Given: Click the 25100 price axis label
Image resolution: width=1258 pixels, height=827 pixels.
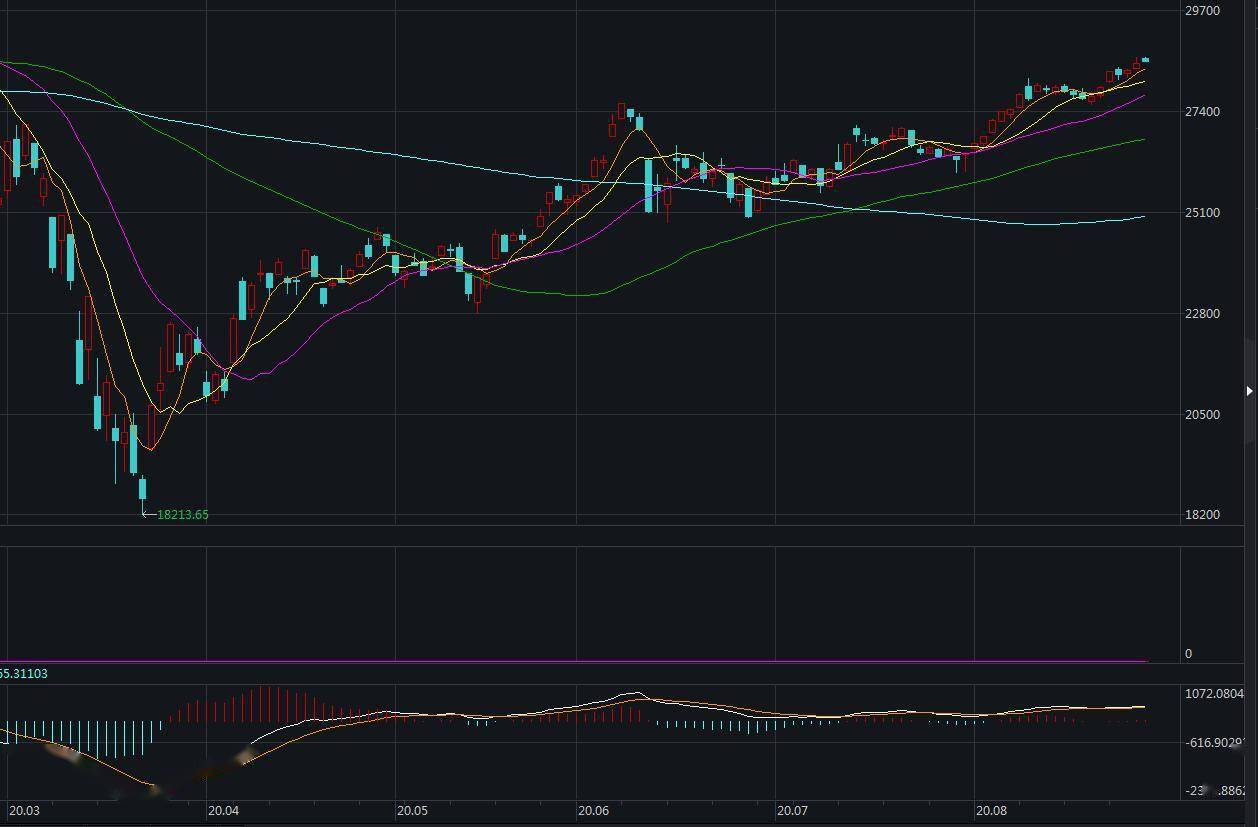Looking at the screenshot, I should click(1202, 212).
